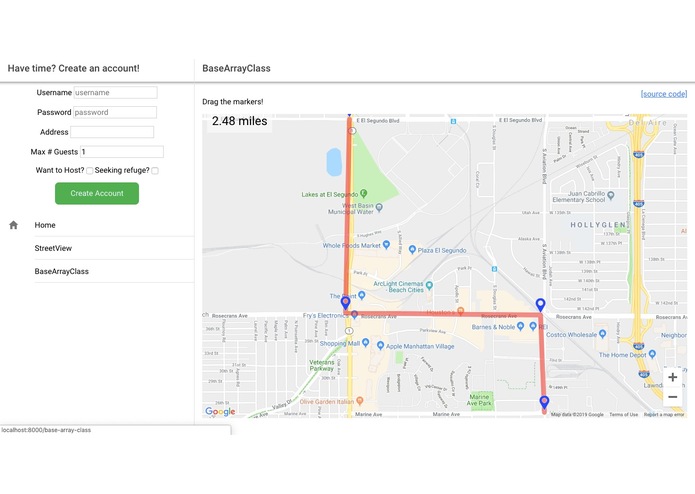Open Plaza El Segundo place pin
The width and height of the screenshot is (695, 494).
[412, 250]
